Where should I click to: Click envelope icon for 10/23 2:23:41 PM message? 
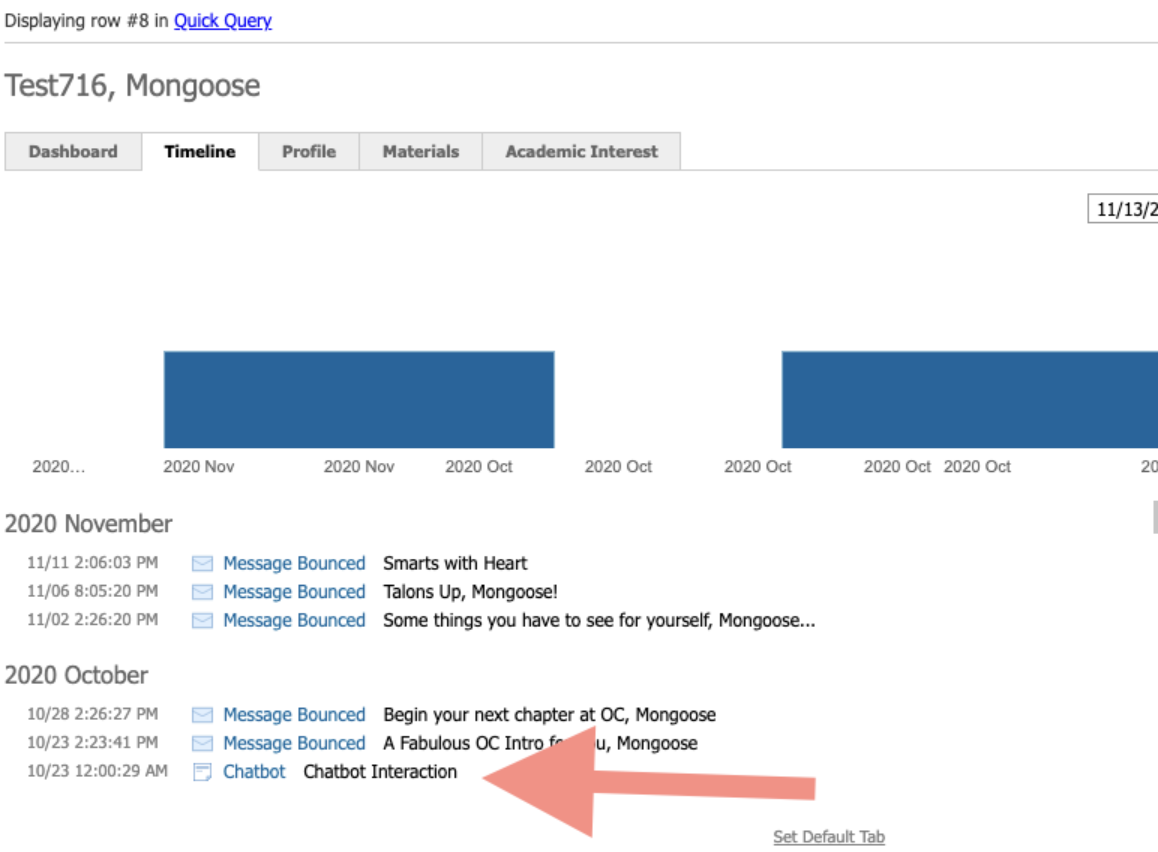(202, 743)
